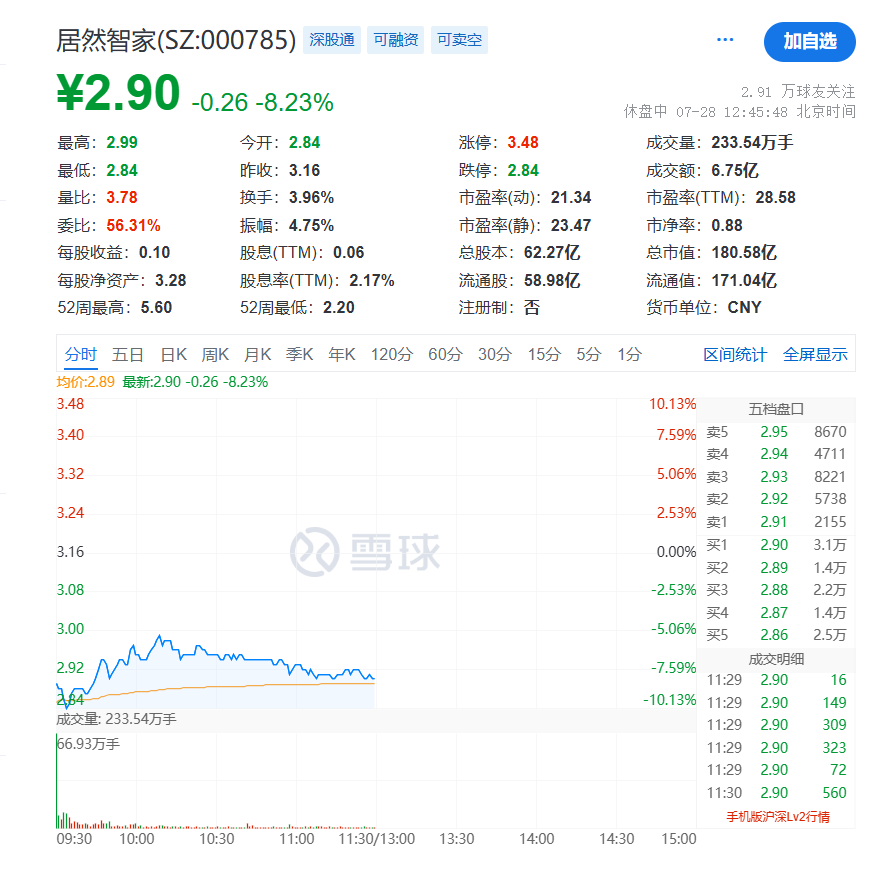
Task: Click the 成交明细 header
Action: tap(776, 659)
